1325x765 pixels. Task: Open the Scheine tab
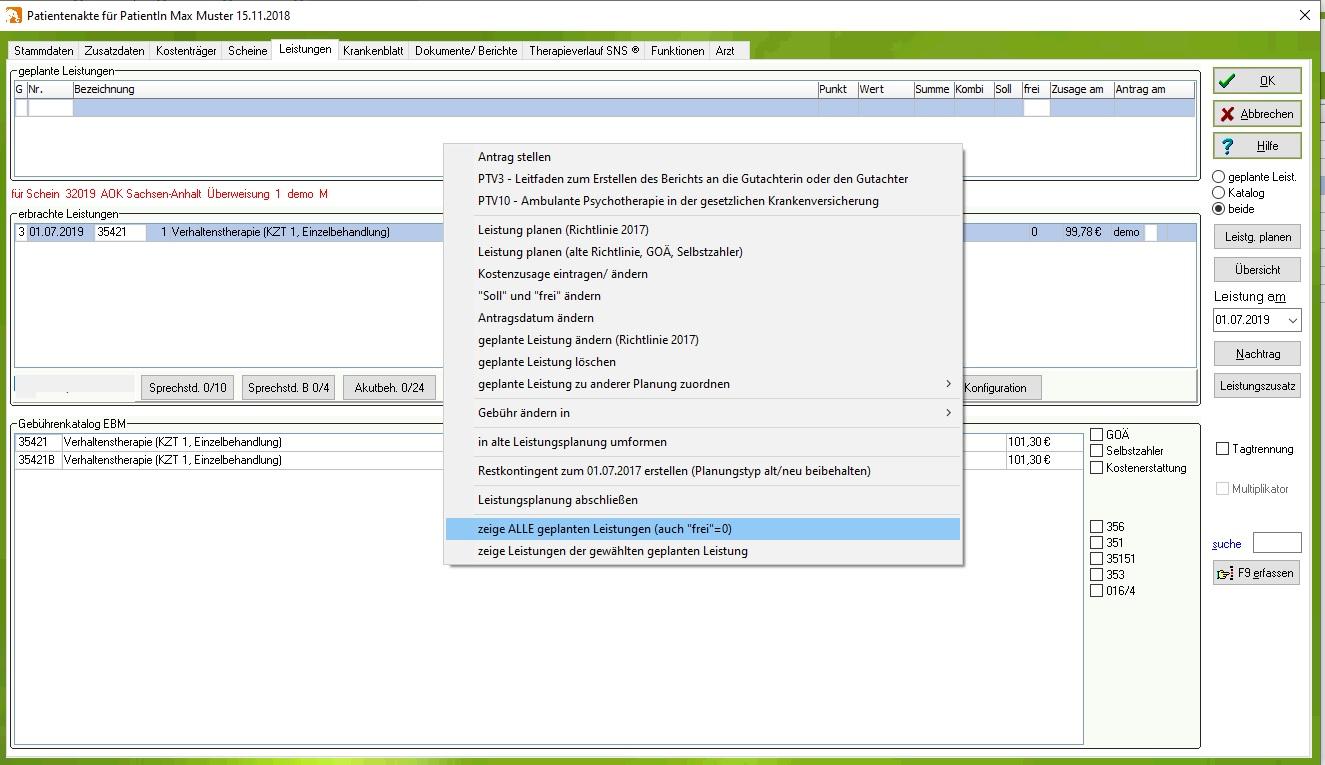pos(248,51)
